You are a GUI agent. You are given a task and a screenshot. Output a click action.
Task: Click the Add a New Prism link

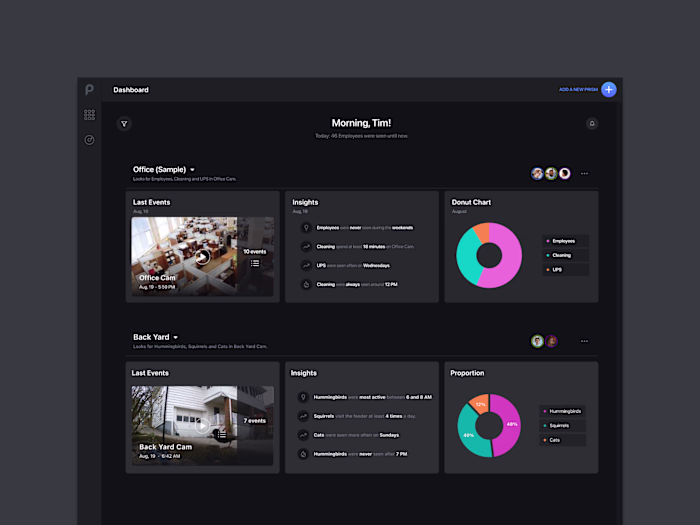(x=578, y=89)
